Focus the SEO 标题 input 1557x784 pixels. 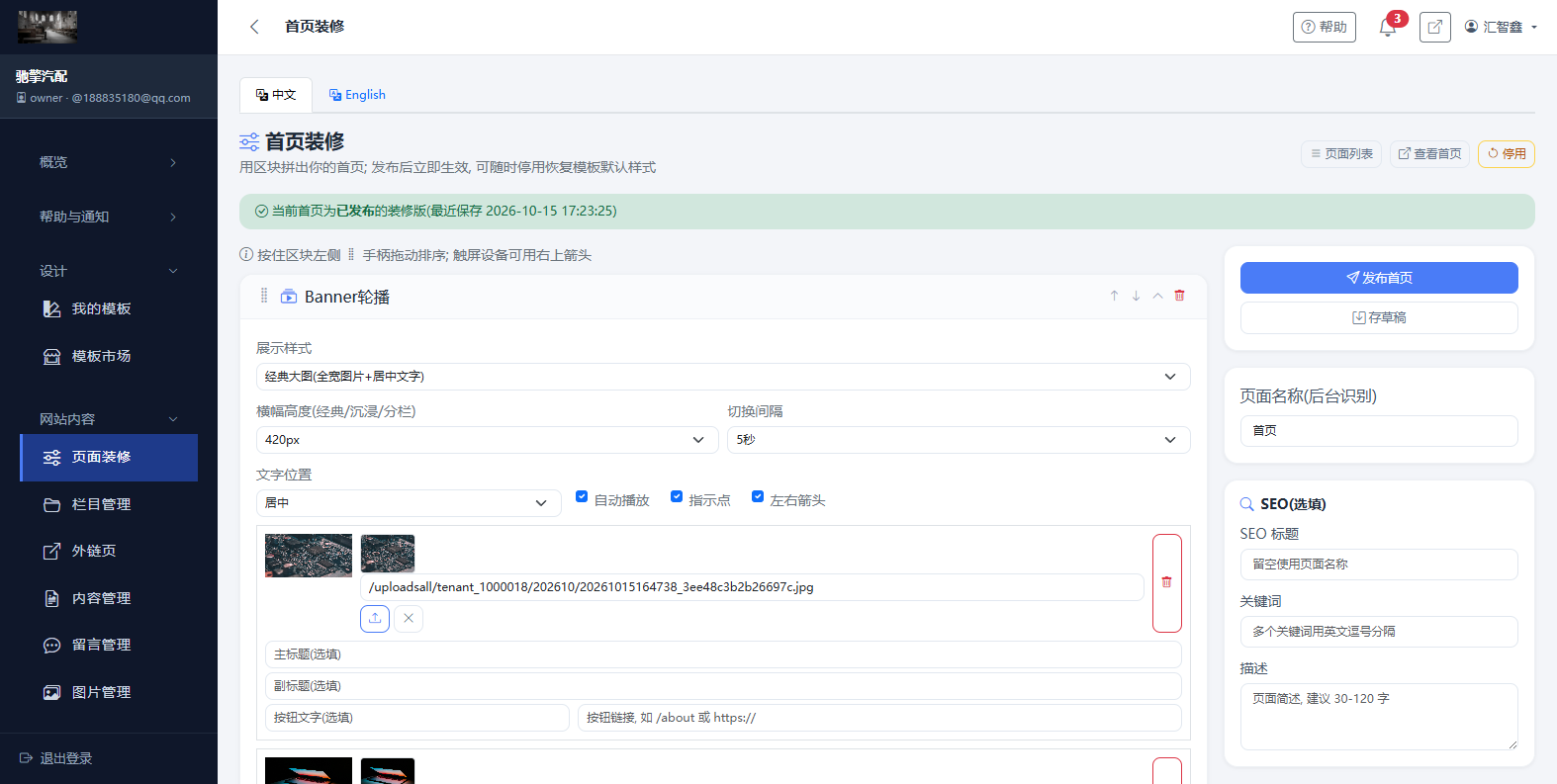click(x=1379, y=565)
